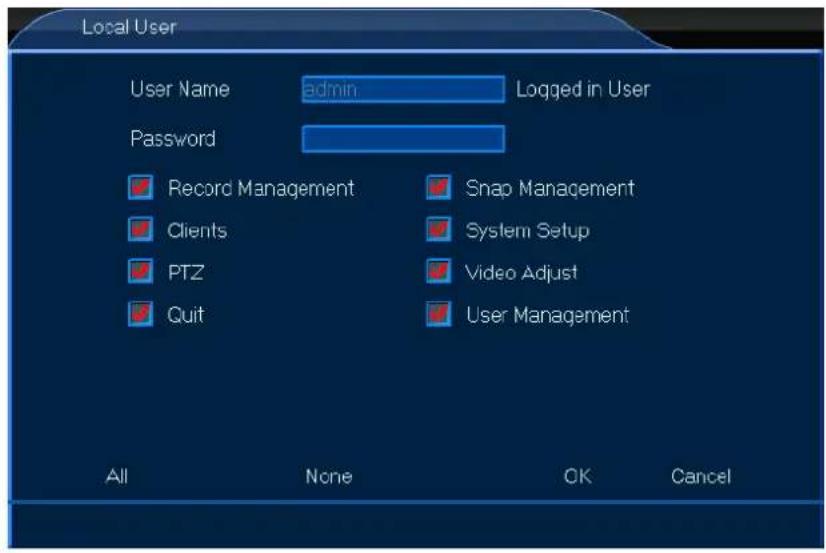Screen dimensions: 826x553
Task: Toggle the Quit permission checkbox
Action: click(x=140, y=315)
